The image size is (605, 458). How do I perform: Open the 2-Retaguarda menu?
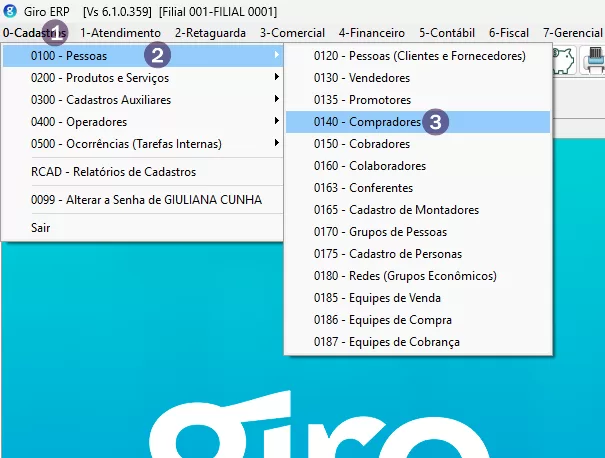pyautogui.click(x=209, y=32)
